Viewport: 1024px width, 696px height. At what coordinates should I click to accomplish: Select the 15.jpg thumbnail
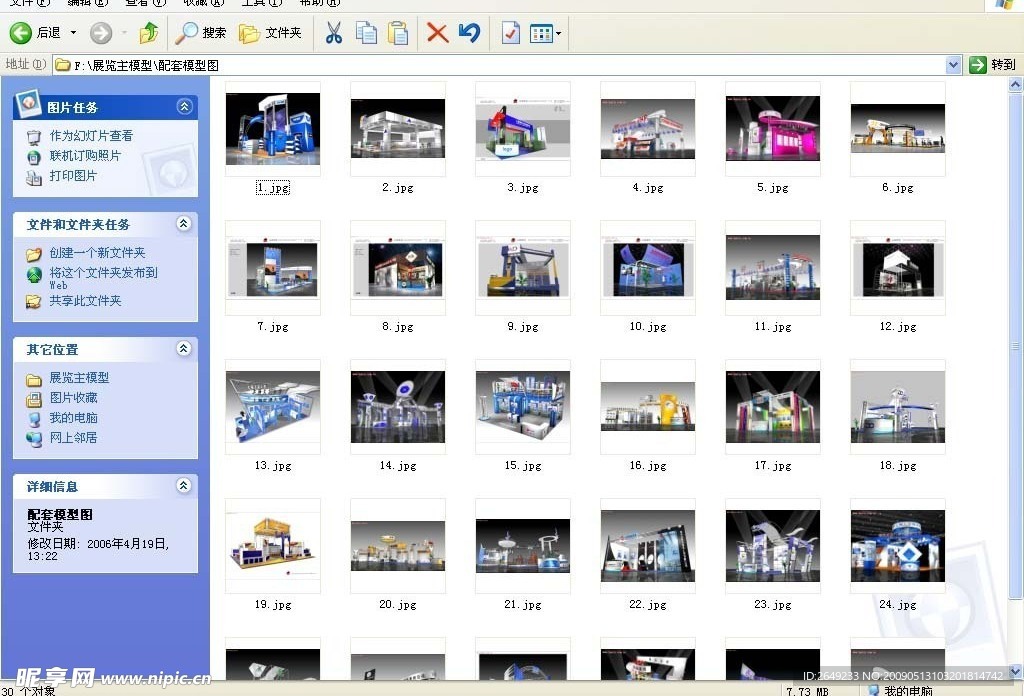point(523,407)
